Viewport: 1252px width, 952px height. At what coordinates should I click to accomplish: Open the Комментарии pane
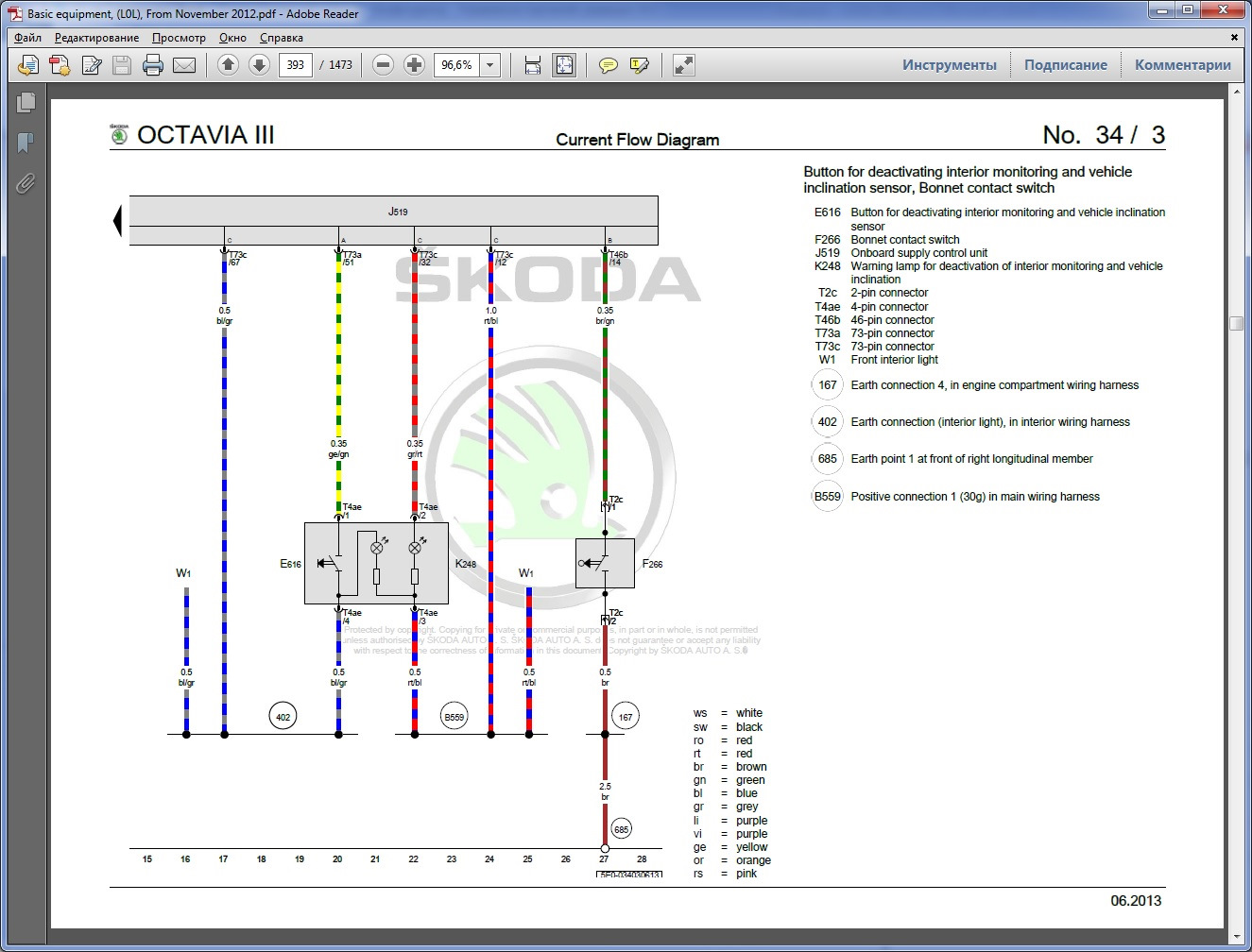(x=1183, y=65)
